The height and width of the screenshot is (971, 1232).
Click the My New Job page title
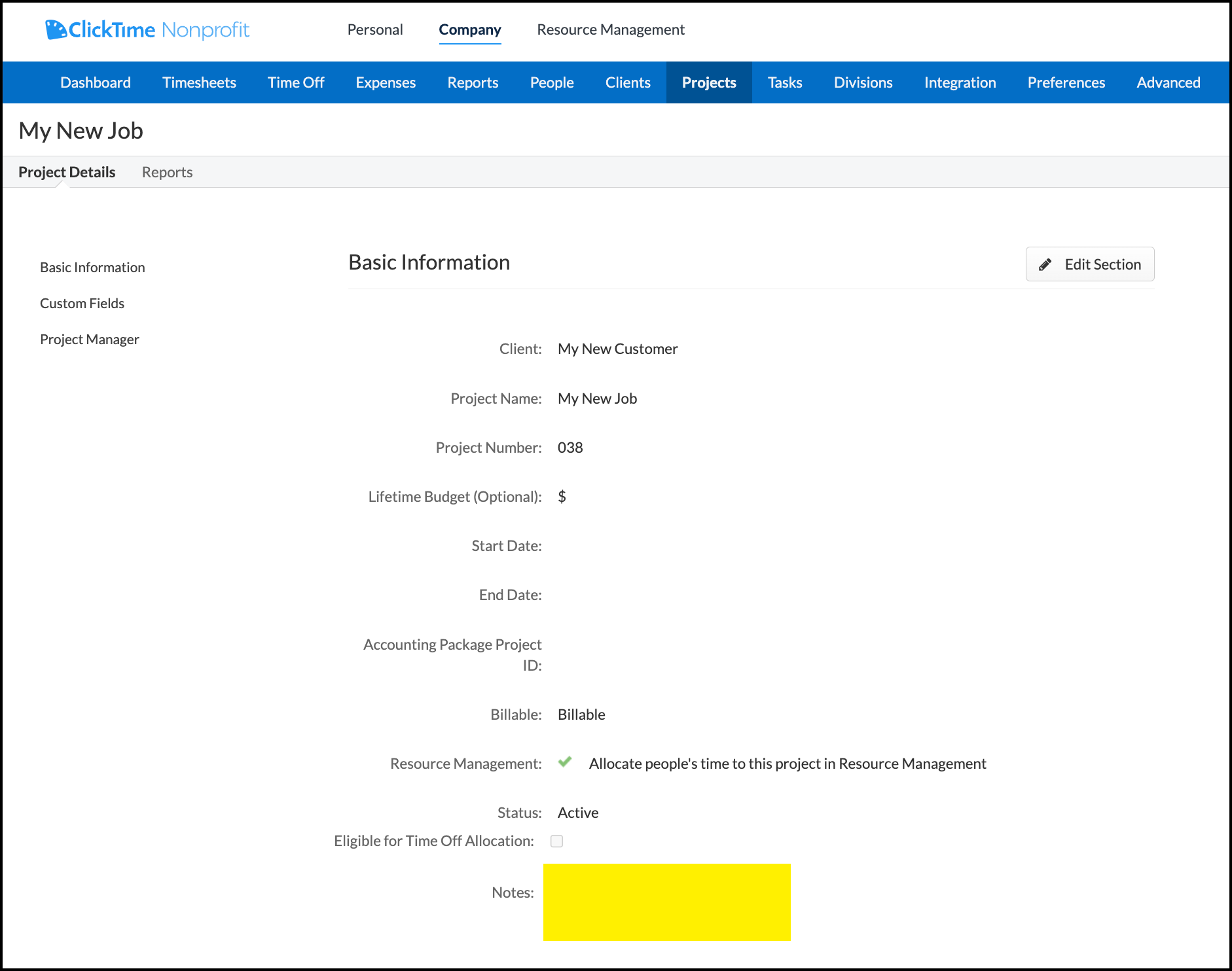coord(81,131)
